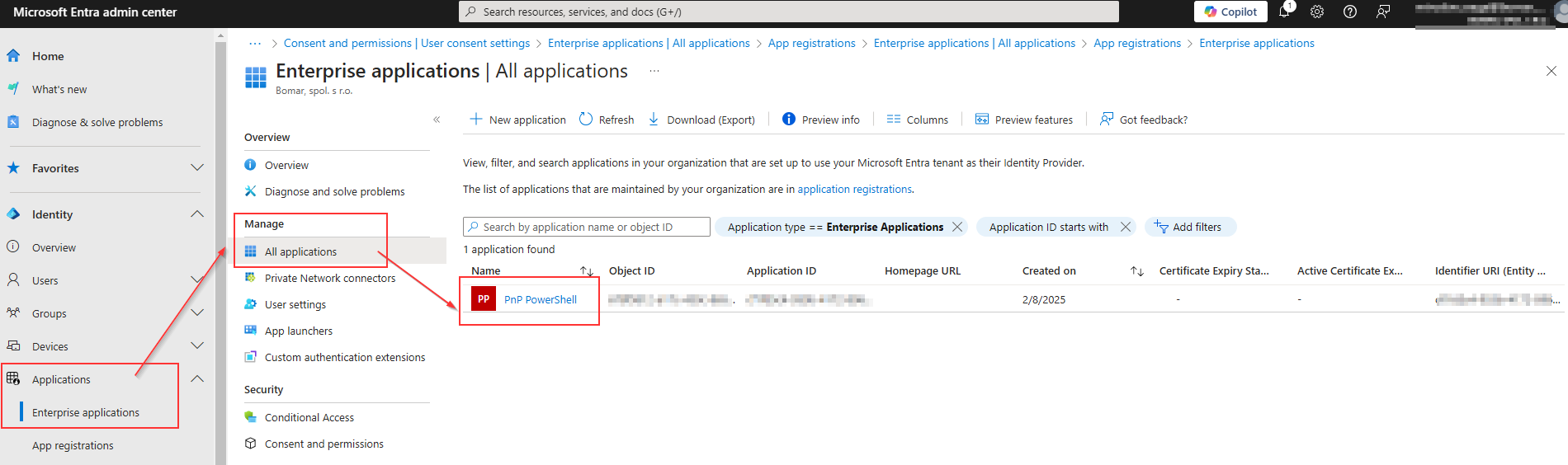The image size is (1568, 465).
Task: Select App registrations in left navigation
Action: [73, 445]
